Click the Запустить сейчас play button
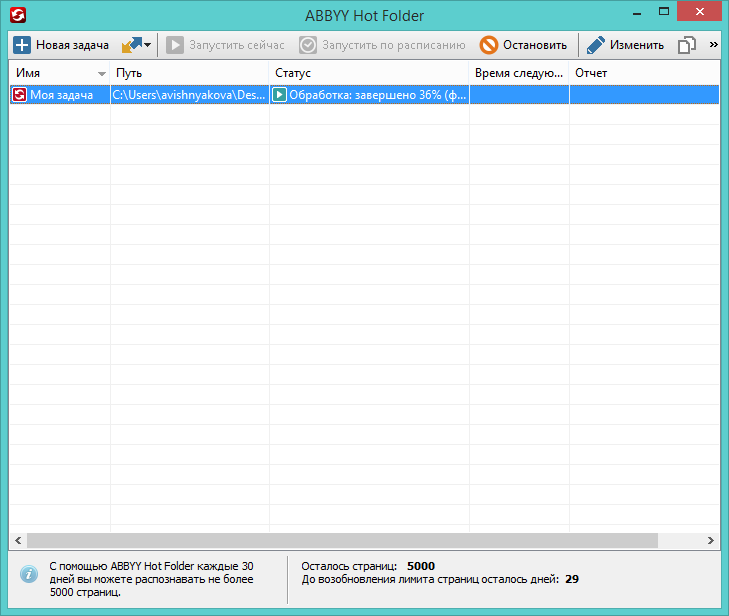 coord(225,45)
